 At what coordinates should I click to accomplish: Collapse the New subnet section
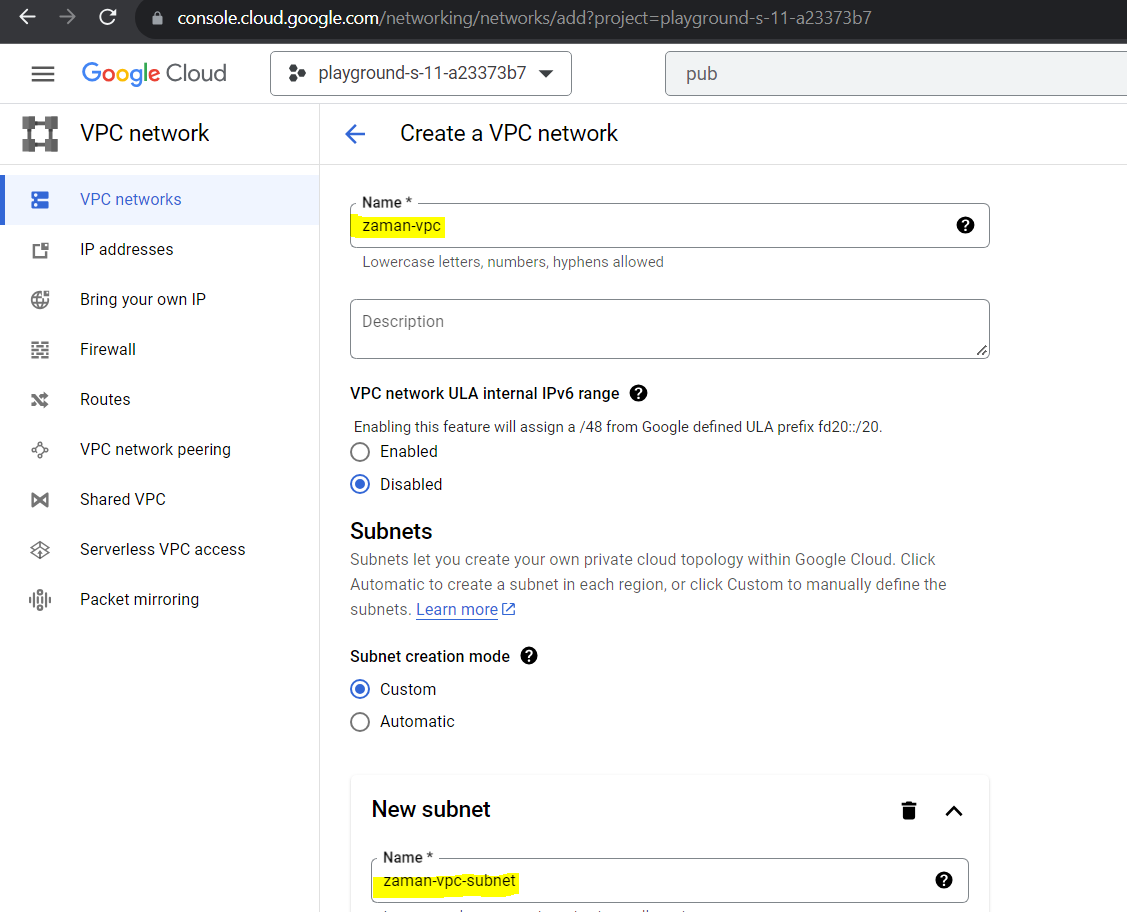954,810
